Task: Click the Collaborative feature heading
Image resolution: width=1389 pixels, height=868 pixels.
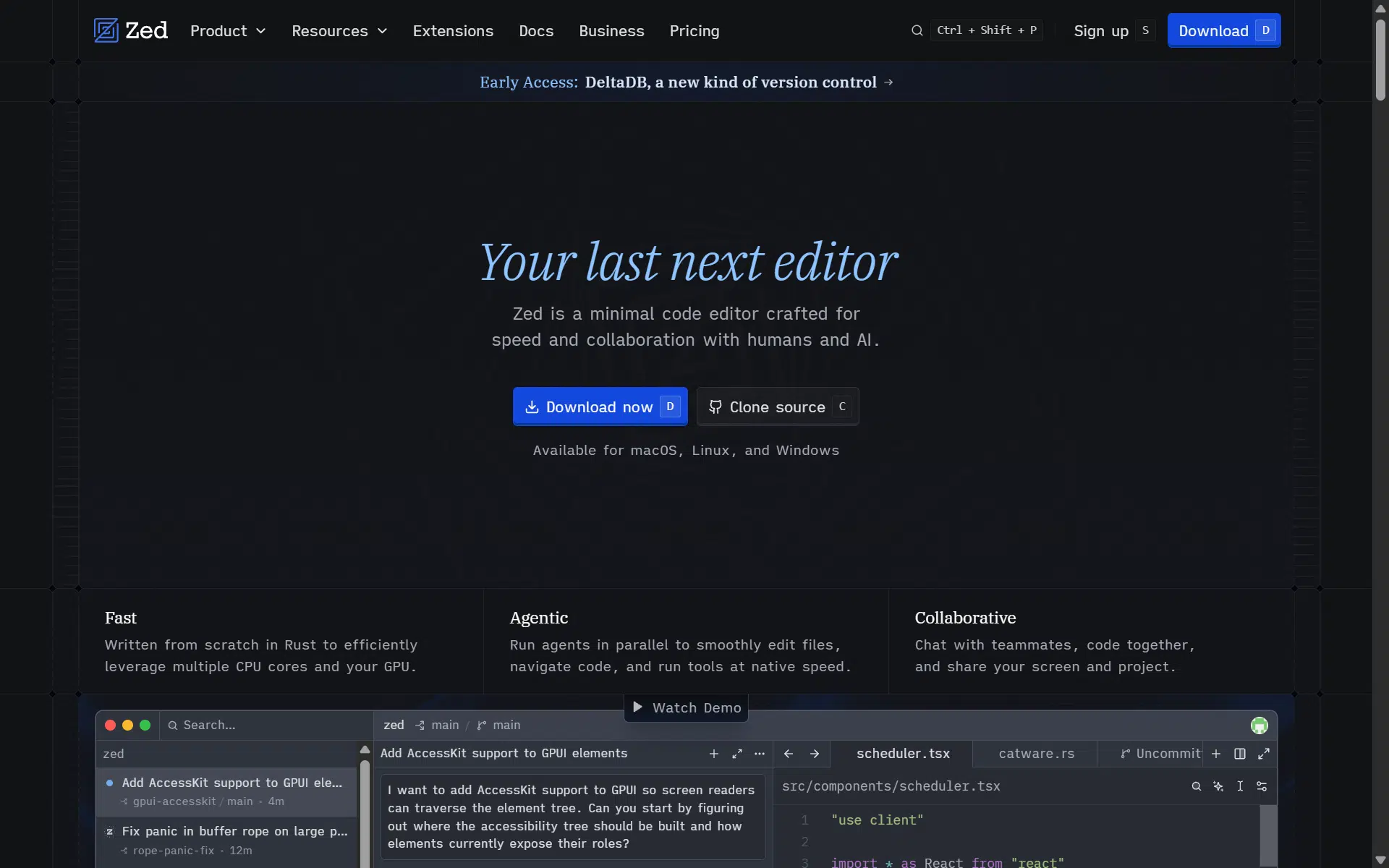Action: pos(965,618)
